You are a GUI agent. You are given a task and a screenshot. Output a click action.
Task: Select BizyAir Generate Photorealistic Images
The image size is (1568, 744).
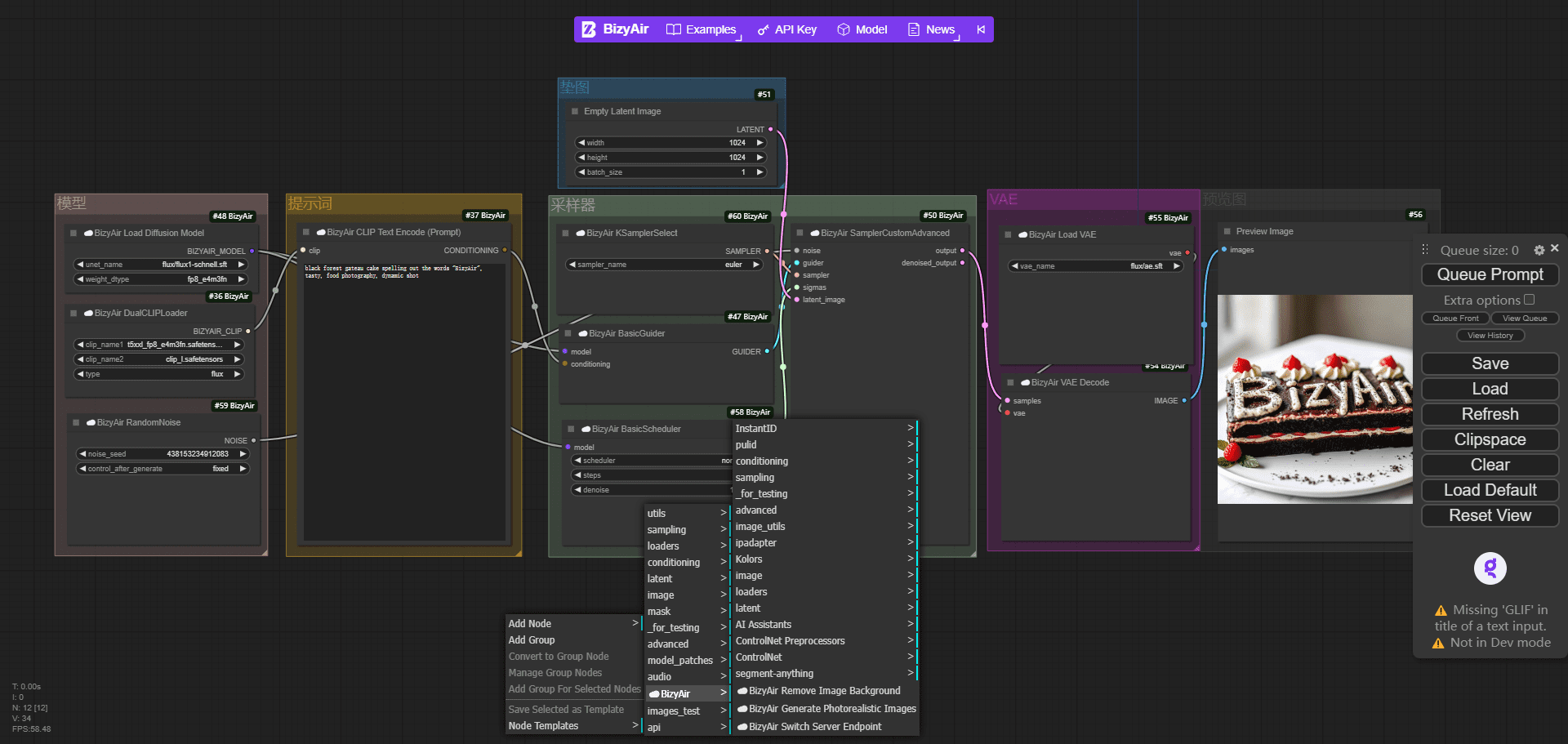tap(826, 709)
